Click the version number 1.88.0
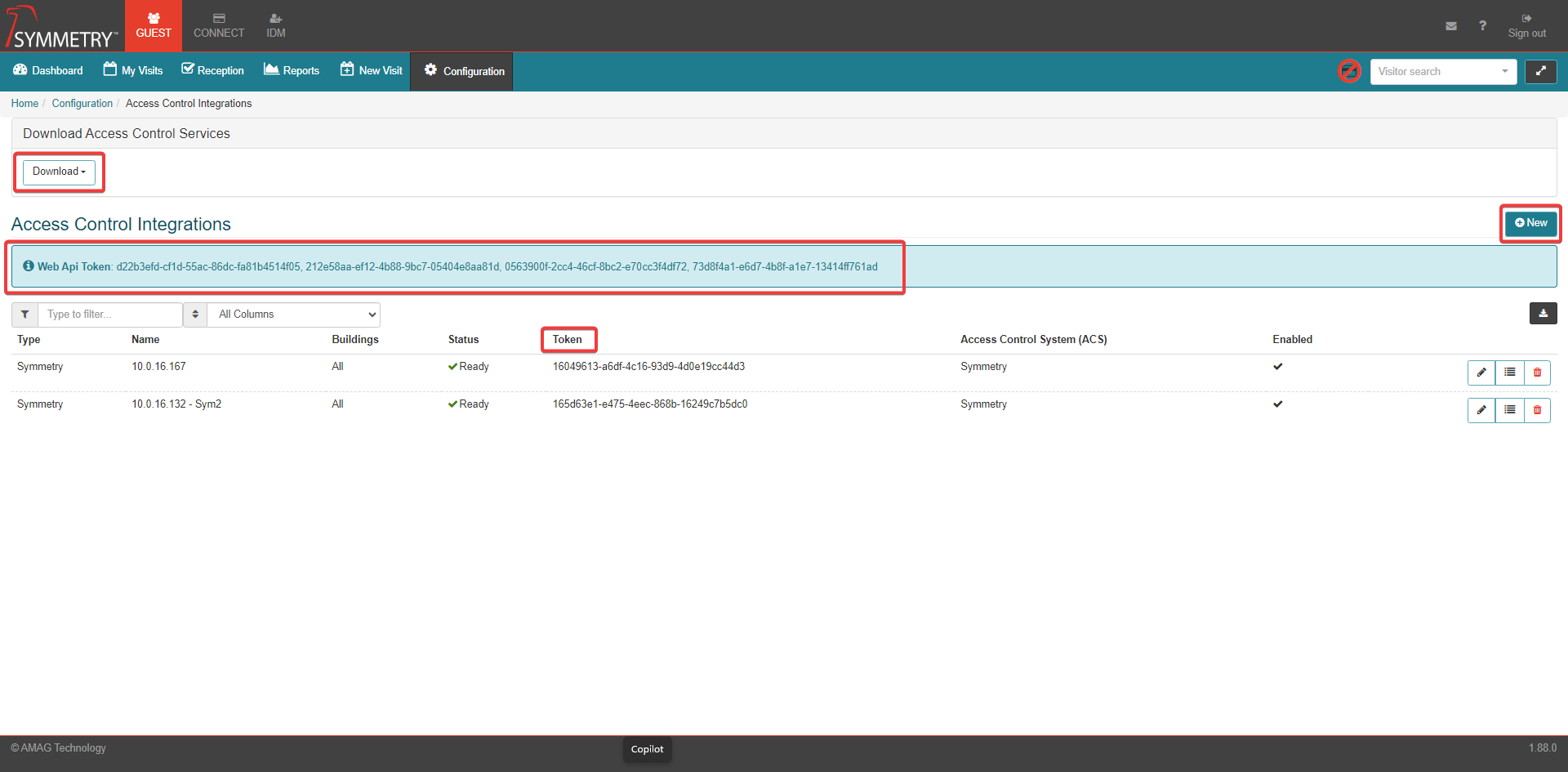Image resolution: width=1568 pixels, height=772 pixels. 1543,747
